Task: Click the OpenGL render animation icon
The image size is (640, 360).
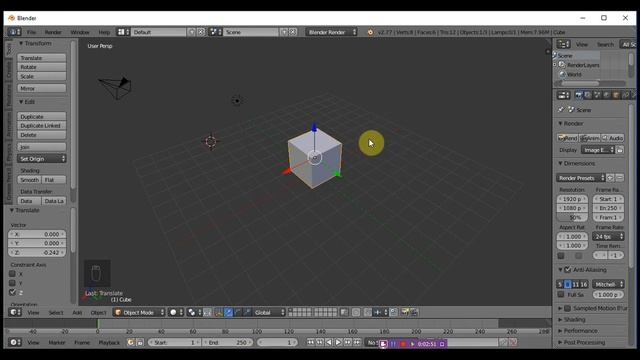Action: coord(414,312)
